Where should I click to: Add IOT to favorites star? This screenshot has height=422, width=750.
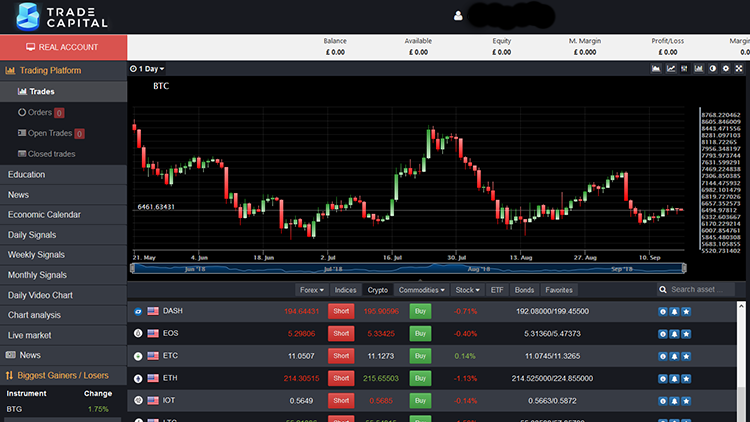pyautogui.click(x=686, y=401)
